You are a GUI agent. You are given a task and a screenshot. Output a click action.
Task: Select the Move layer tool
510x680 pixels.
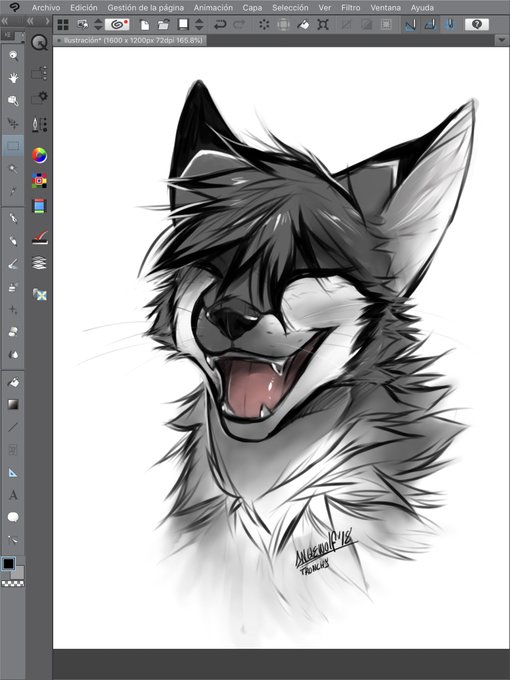(x=13, y=124)
